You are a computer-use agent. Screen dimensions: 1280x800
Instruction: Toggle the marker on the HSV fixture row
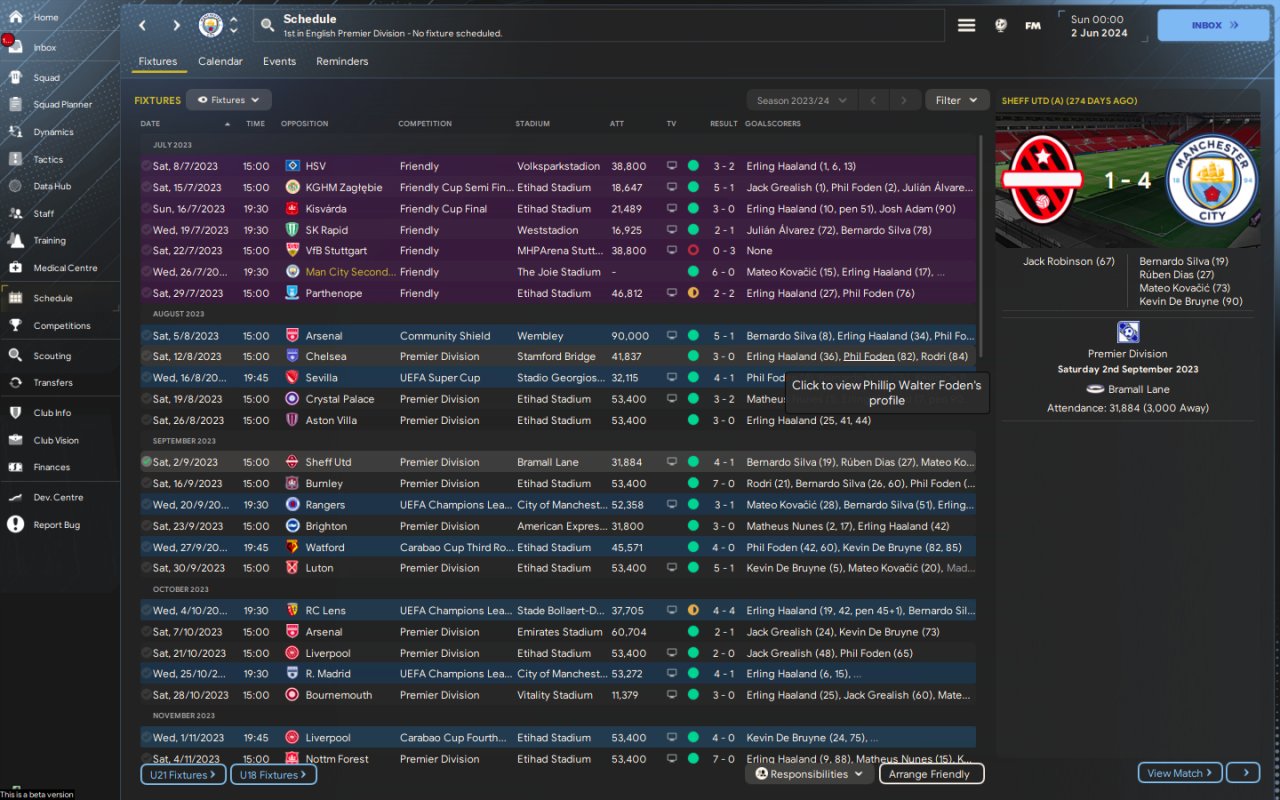pyautogui.click(x=146, y=166)
